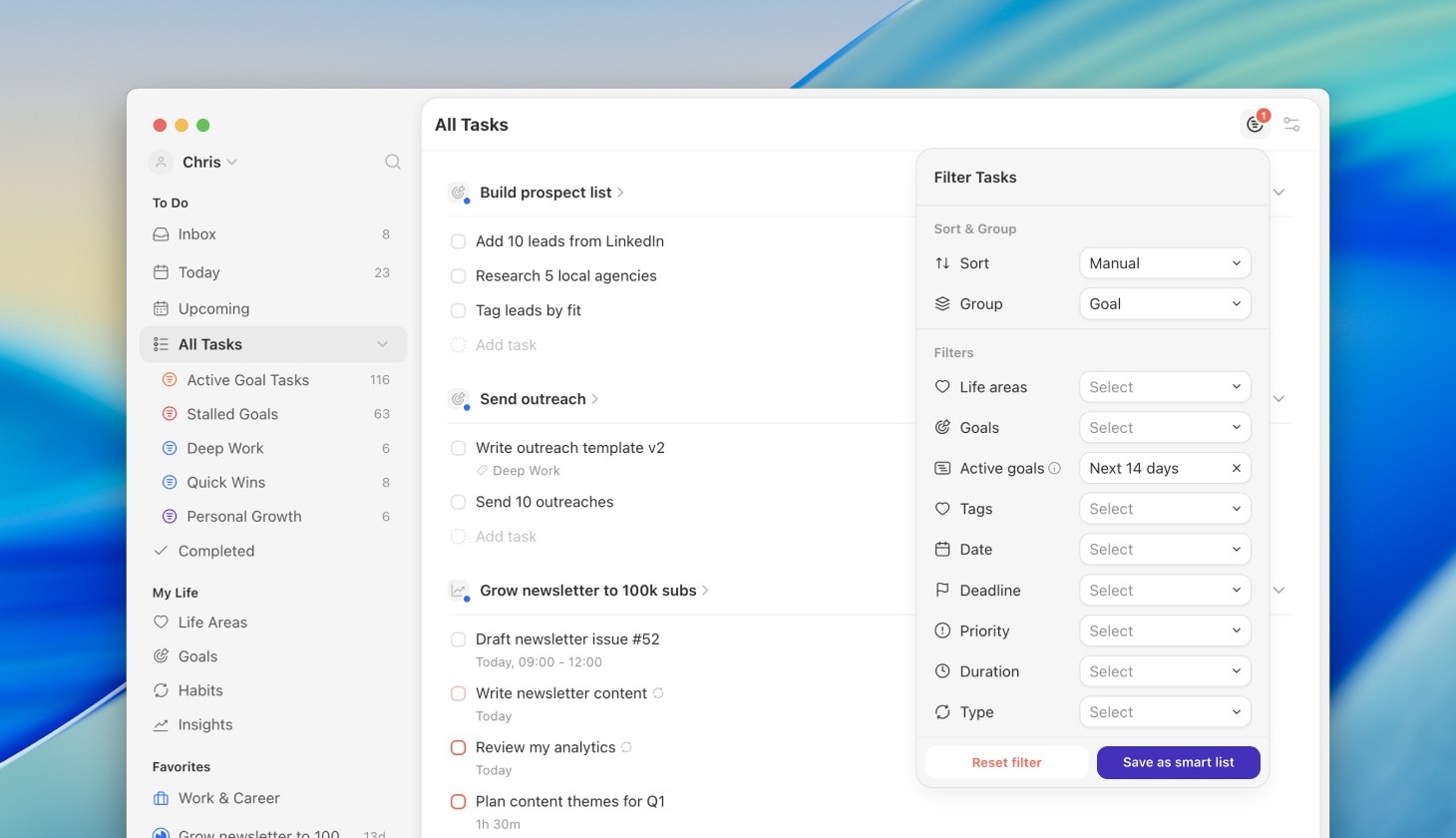Click the info icon beside Active goals
This screenshot has height=838, width=1456.
(x=1055, y=468)
